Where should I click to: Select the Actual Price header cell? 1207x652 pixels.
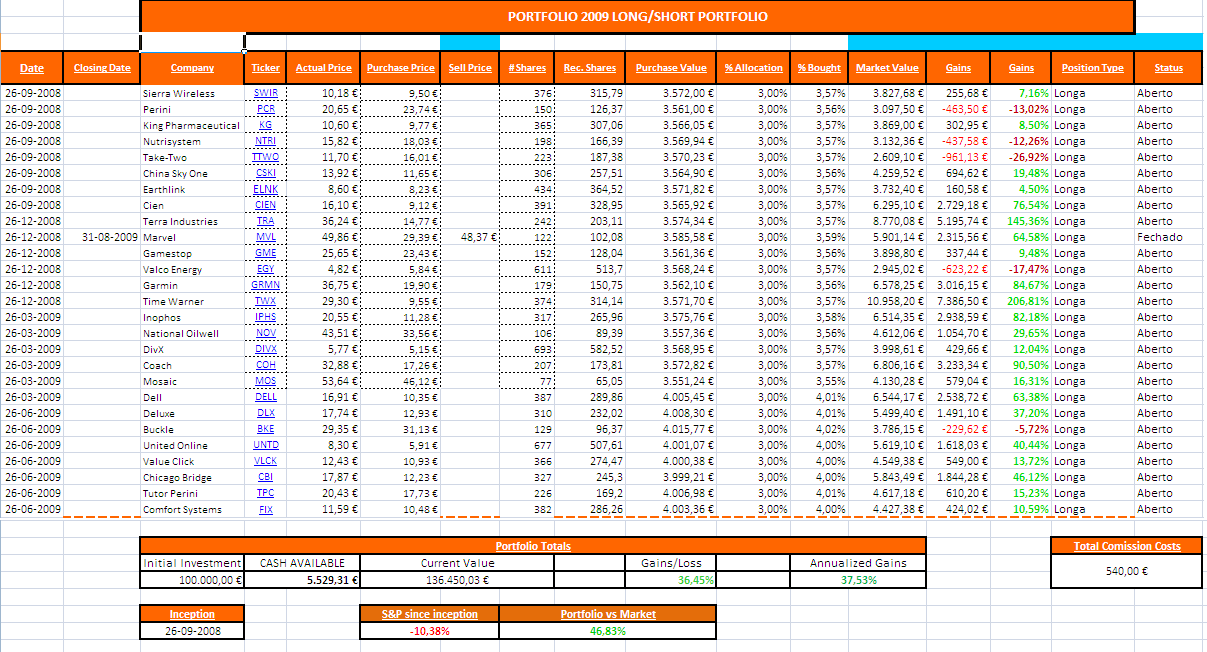point(324,68)
